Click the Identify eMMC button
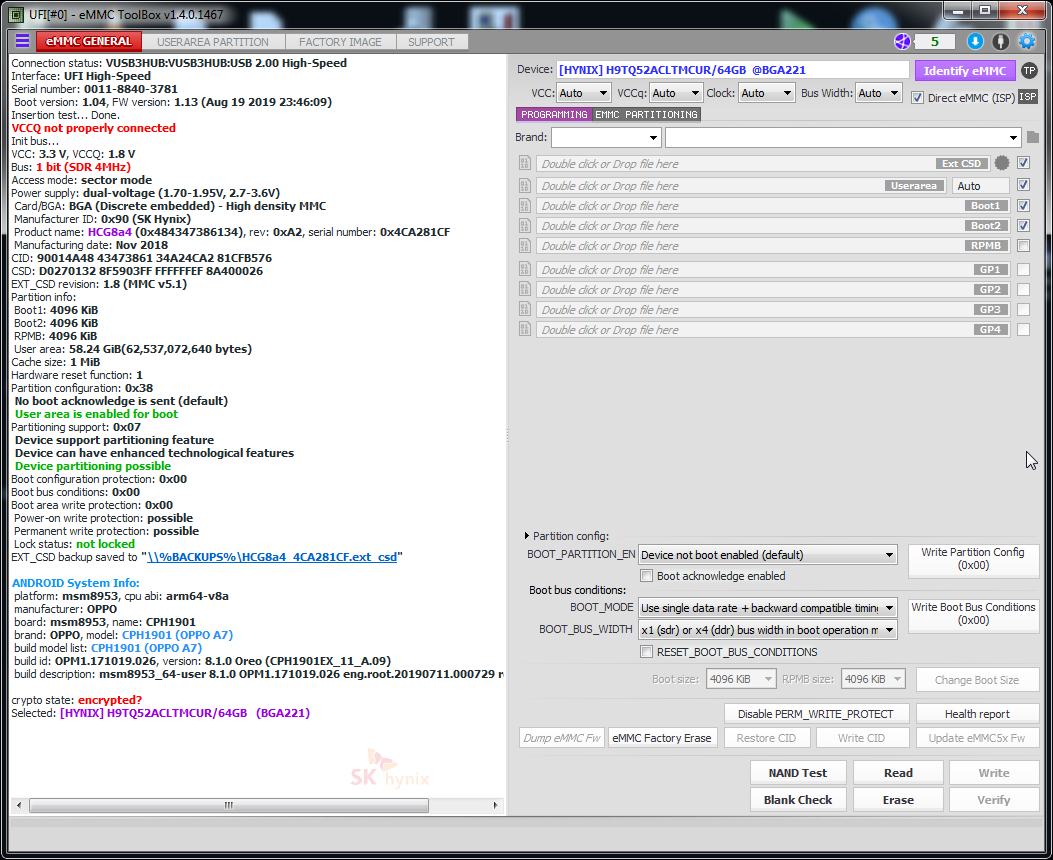The image size is (1053, 860). click(964, 71)
